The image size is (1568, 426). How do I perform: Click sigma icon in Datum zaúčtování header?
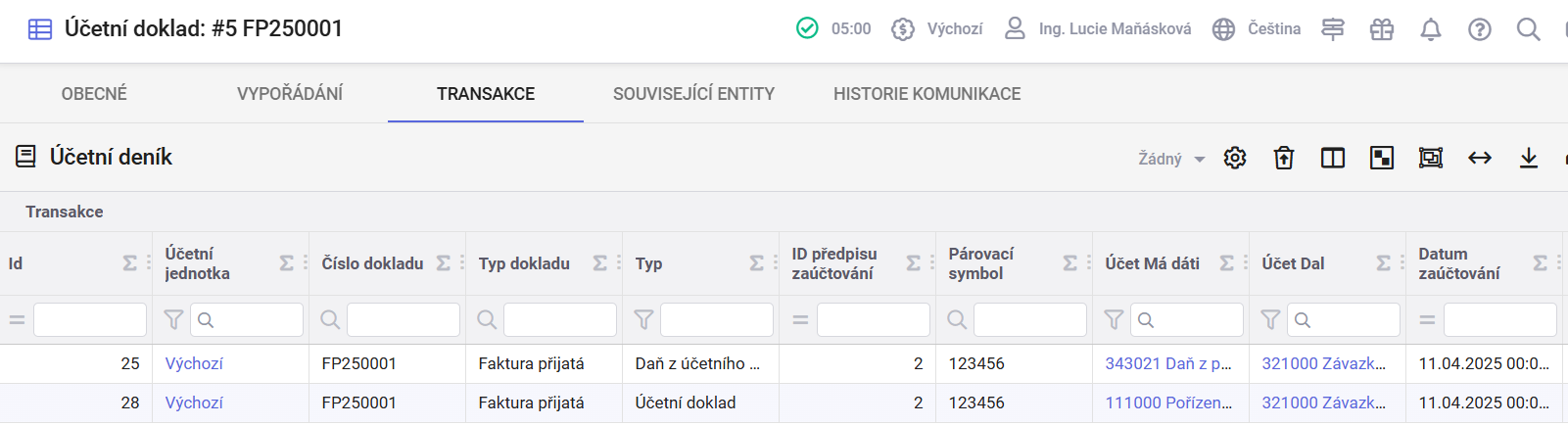(x=1540, y=263)
